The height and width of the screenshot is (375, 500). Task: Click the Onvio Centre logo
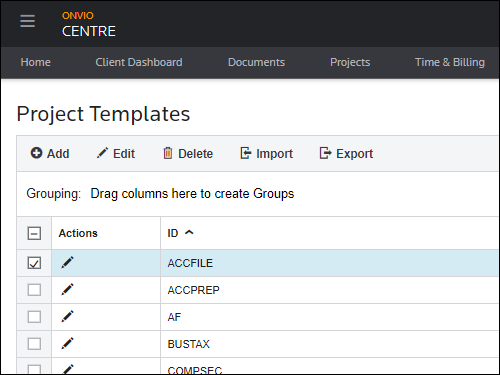89,24
